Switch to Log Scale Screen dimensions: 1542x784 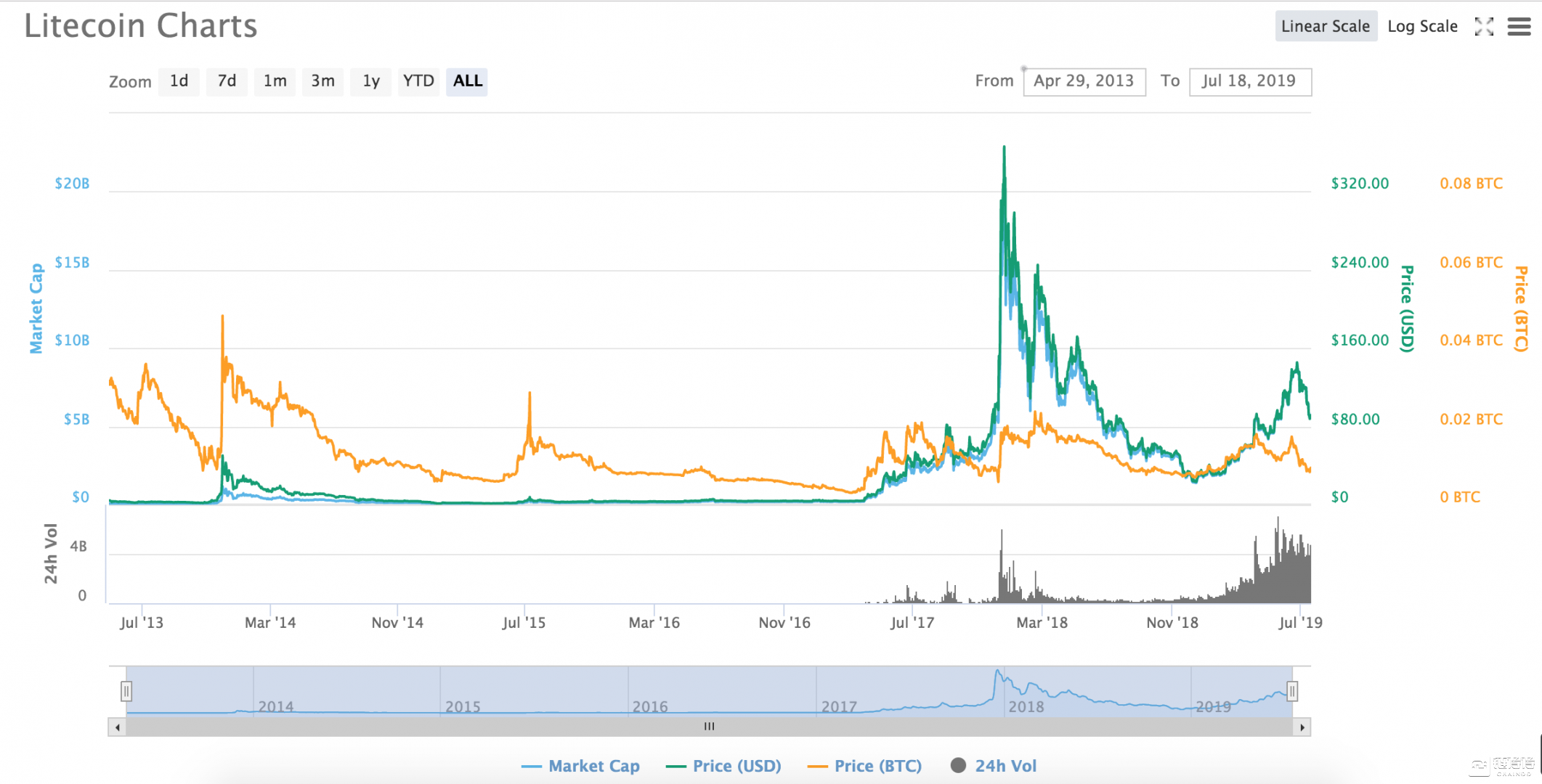[x=1422, y=27]
